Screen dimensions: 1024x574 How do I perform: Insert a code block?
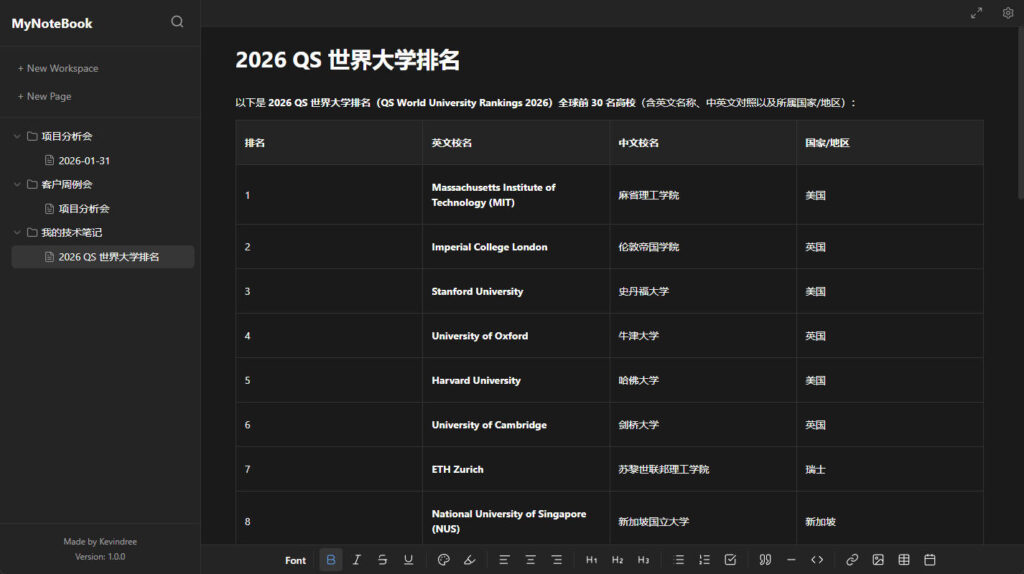coord(817,560)
